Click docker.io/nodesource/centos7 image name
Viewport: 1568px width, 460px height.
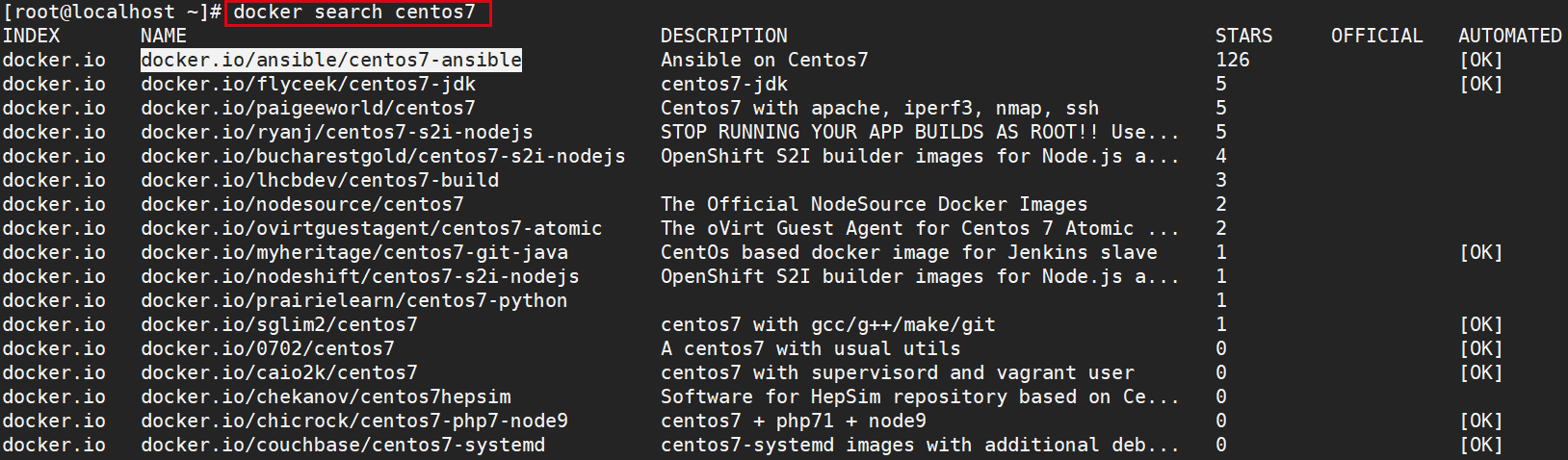pos(302,204)
